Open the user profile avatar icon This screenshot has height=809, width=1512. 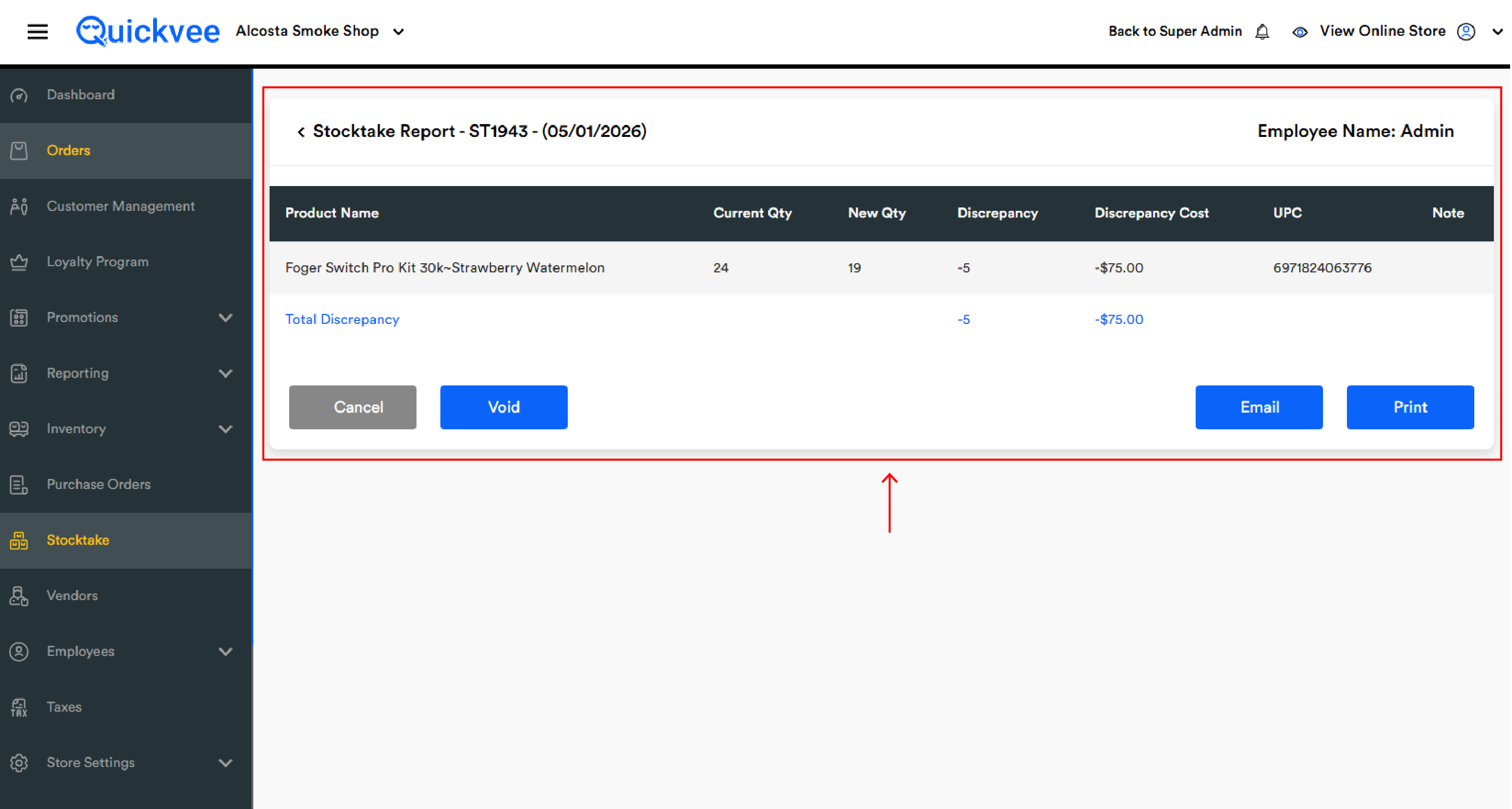pyautogui.click(x=1466, y=31)
